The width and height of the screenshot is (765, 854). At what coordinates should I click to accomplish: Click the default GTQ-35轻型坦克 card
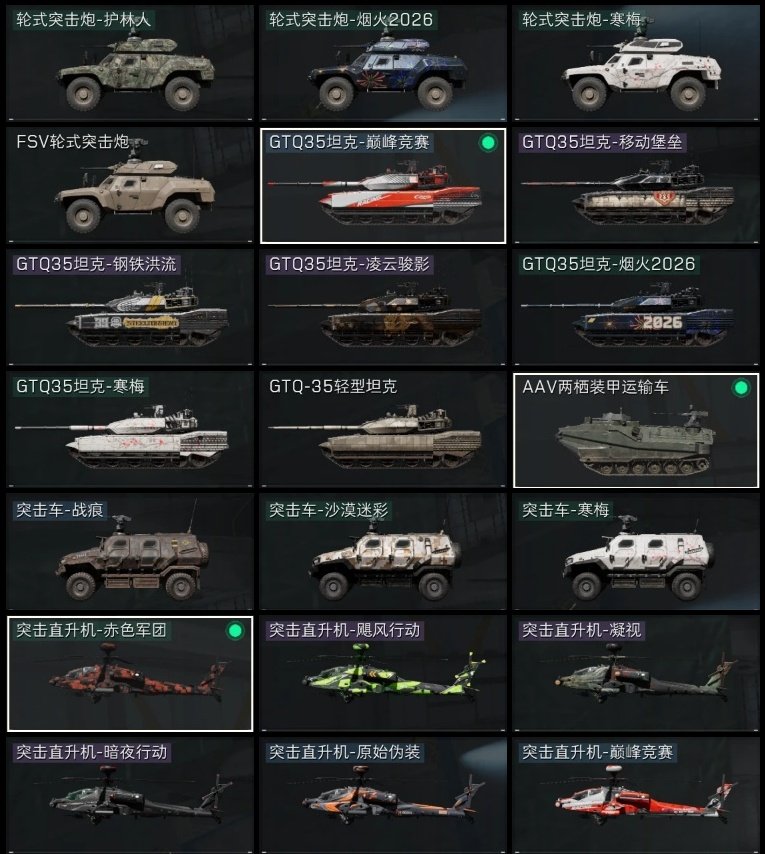point(383,430)
